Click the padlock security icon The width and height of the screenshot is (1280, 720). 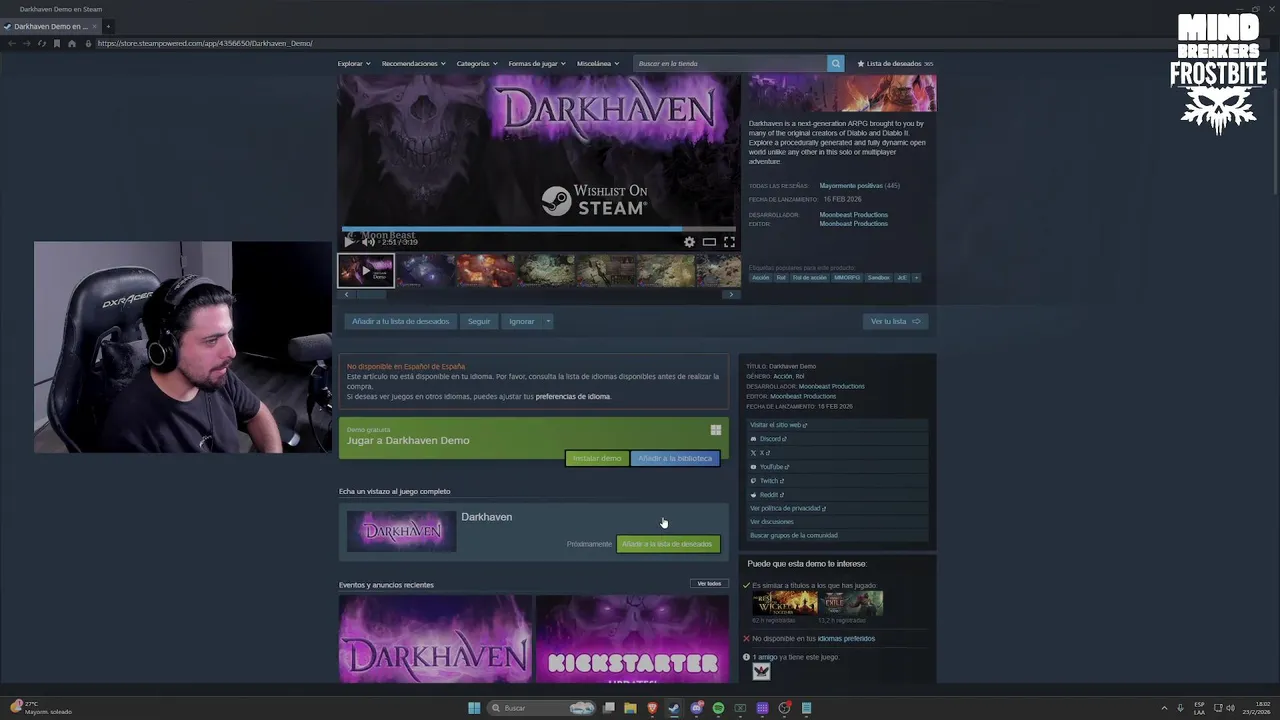88,43
